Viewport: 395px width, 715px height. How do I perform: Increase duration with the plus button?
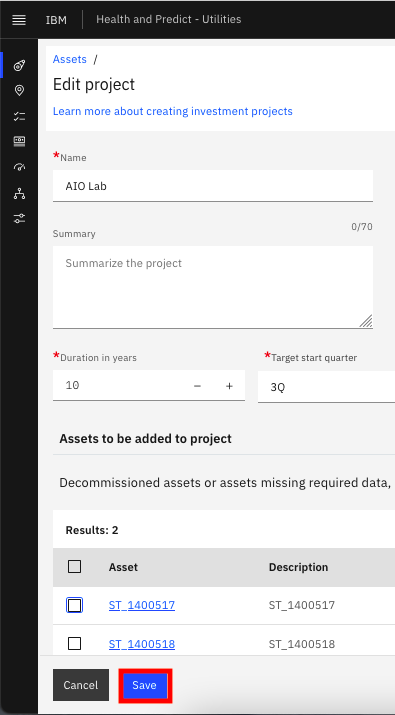[x=229, y=386]
